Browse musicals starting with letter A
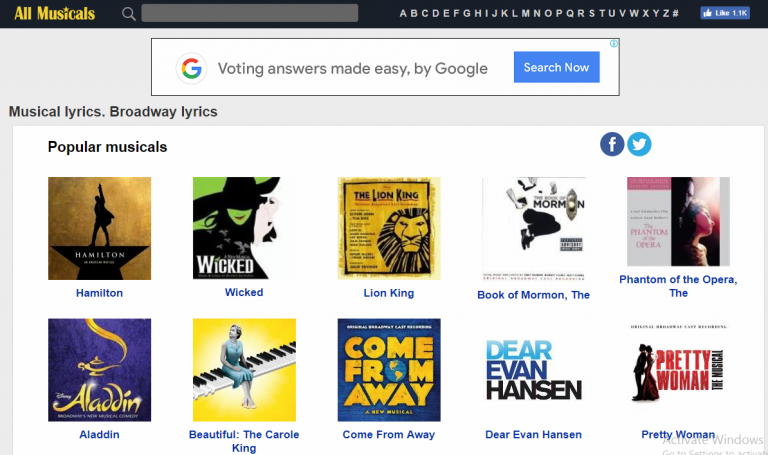Viewport: 768px width, 455px height. point(403,13)
